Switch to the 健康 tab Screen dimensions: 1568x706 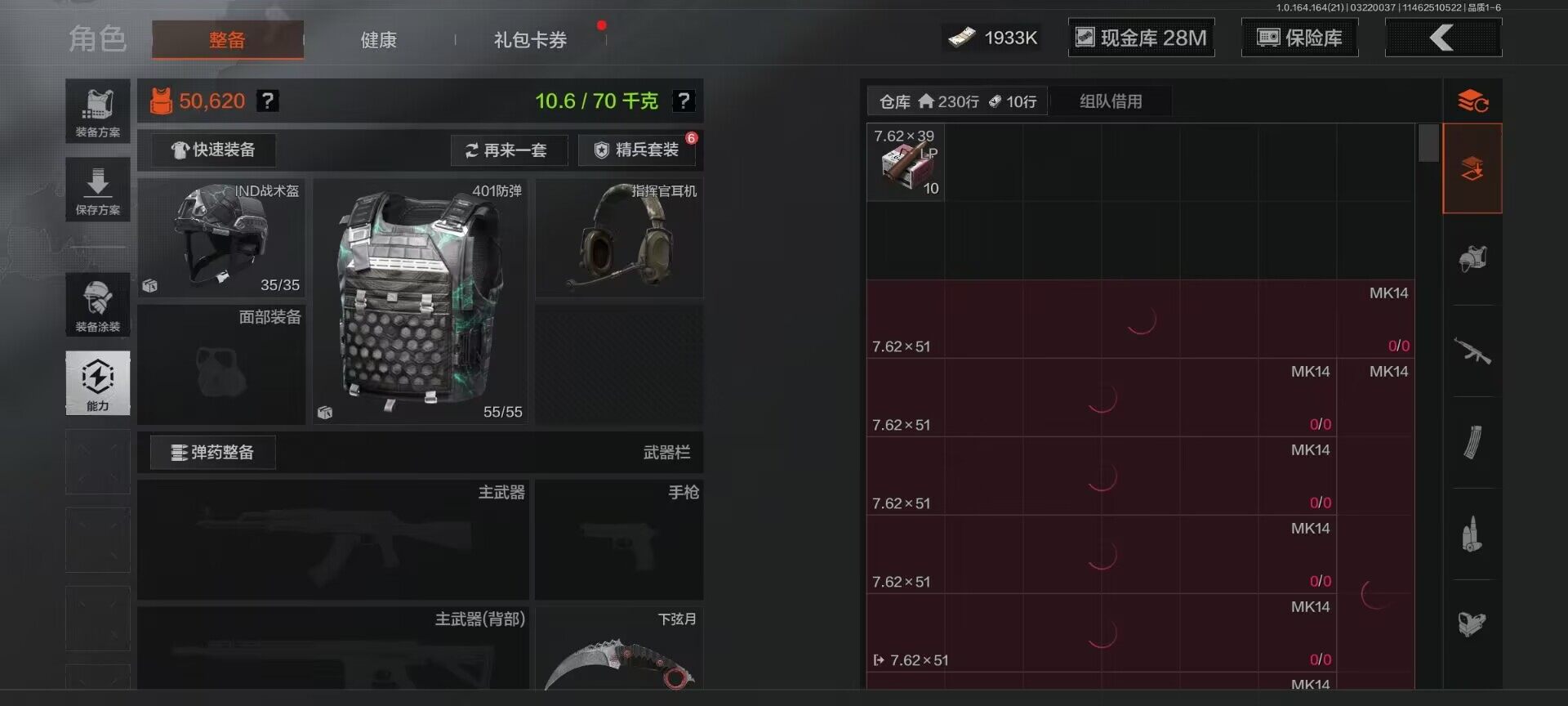pyautogui.click(x=378, y=39)
